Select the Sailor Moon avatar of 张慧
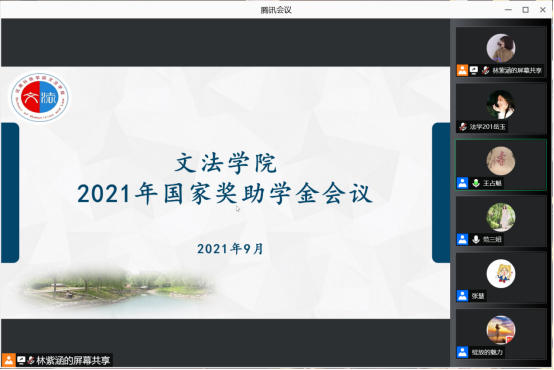 click(x=501, y=274)
